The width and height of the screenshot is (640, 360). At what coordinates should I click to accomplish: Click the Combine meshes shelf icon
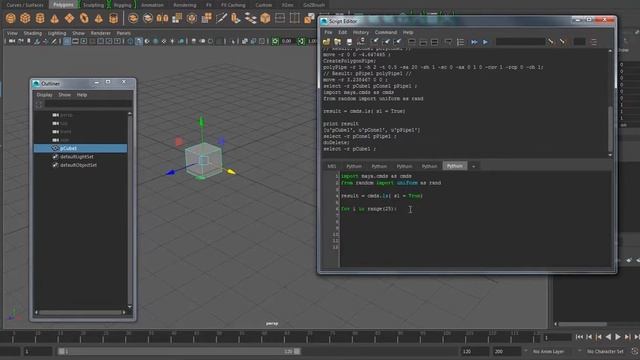[133, 18]
